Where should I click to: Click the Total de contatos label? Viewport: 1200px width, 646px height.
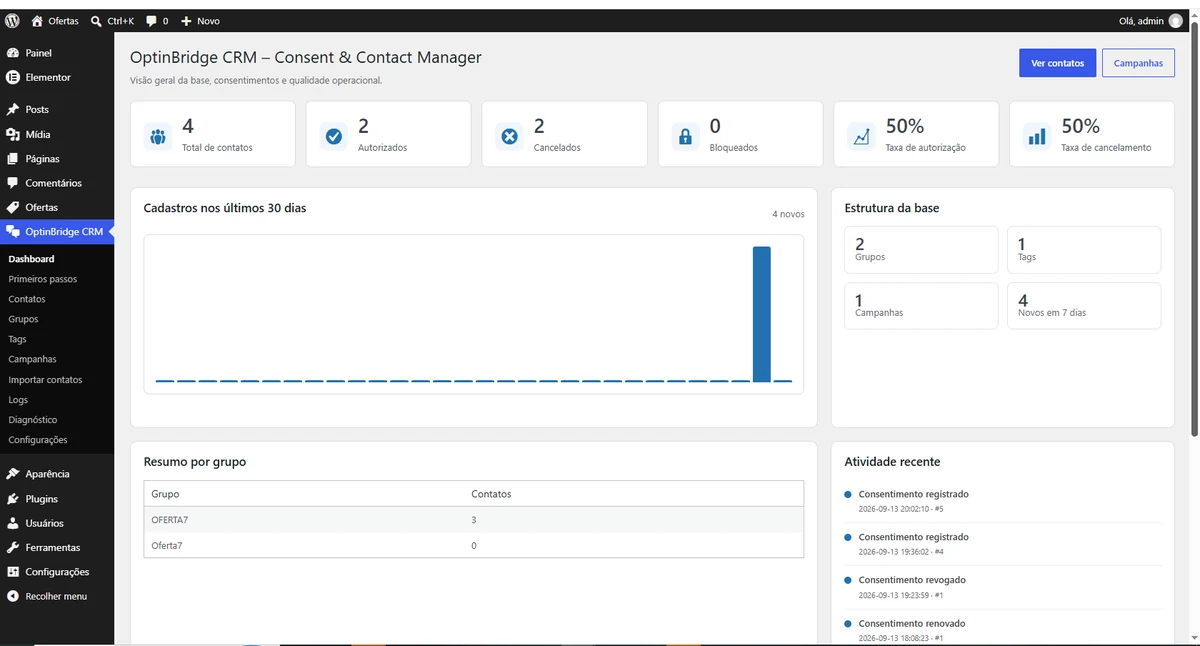click(x=217, y=148)
